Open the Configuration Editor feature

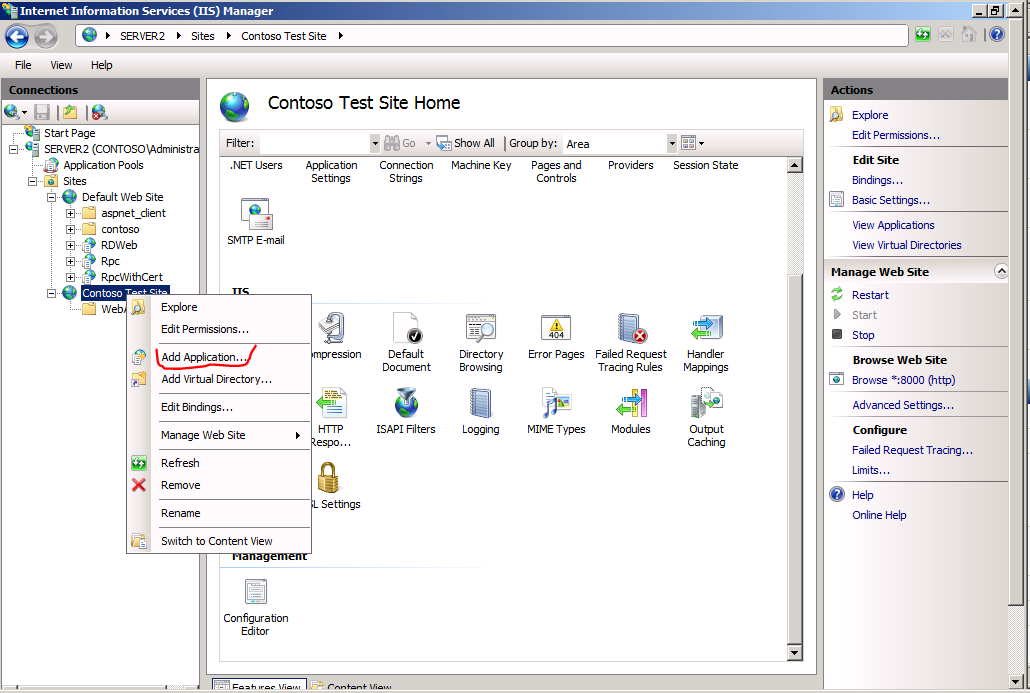coord(256,607)
